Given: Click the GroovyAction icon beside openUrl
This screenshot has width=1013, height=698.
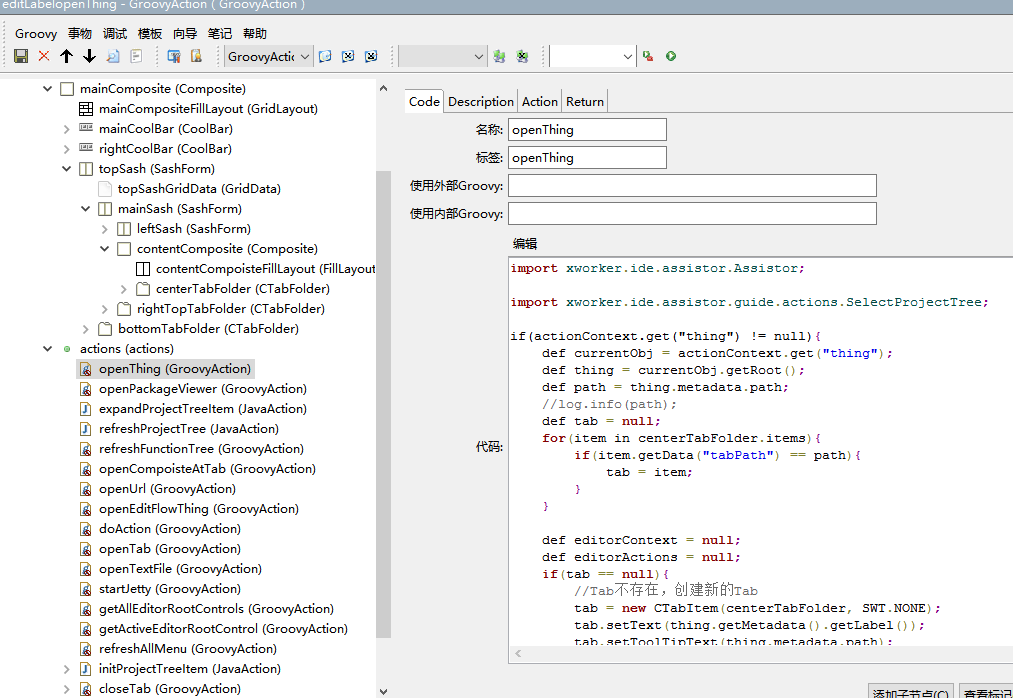Looking at the screenshot, I should [85, 489].
